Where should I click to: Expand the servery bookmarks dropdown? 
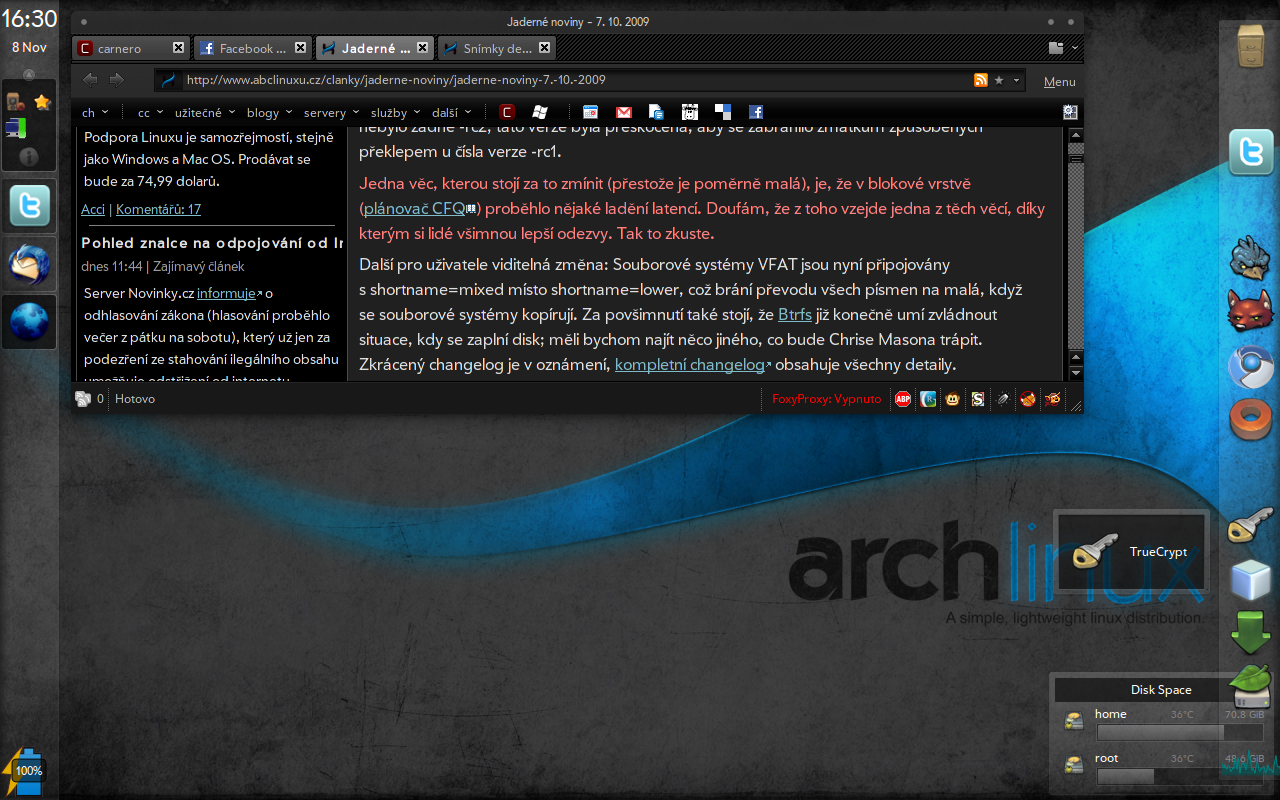point(331,113)
